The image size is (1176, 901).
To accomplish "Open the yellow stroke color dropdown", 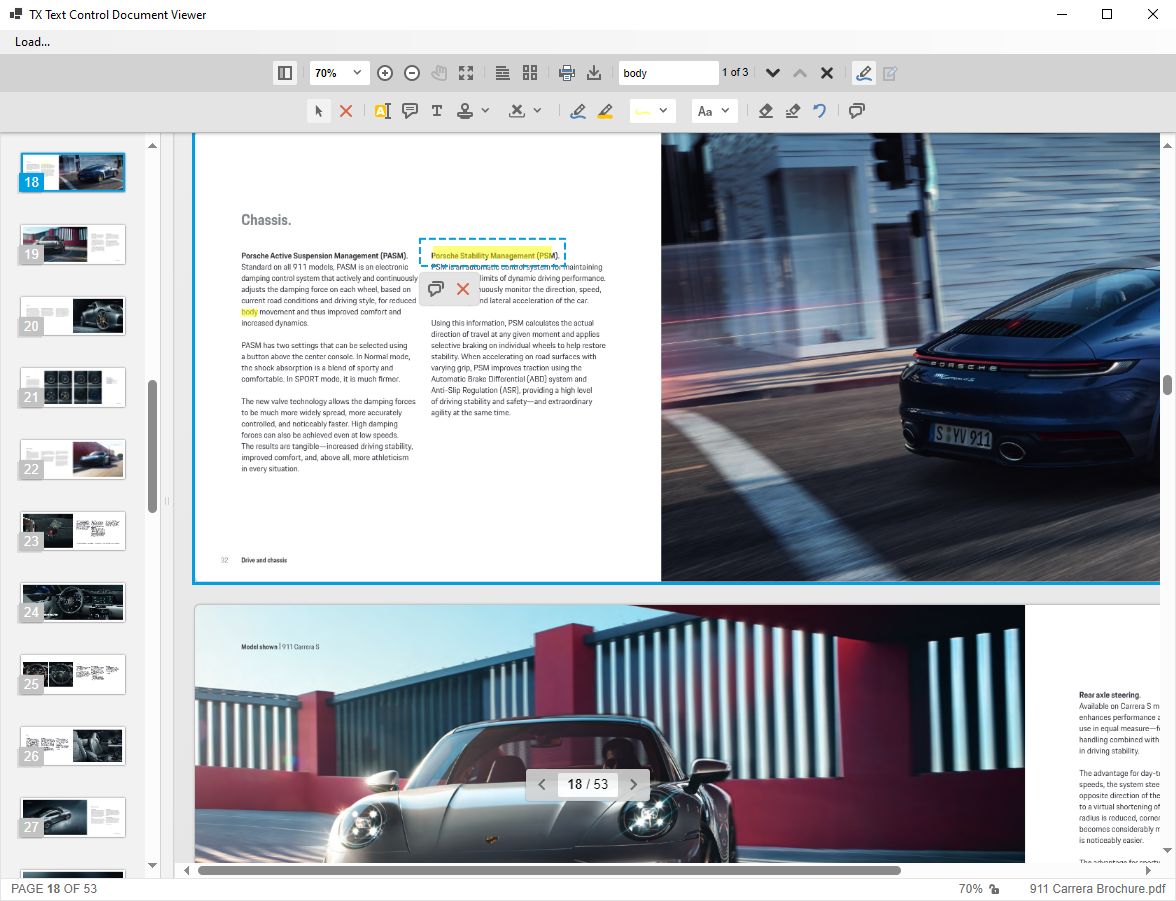I will point(652,111).
